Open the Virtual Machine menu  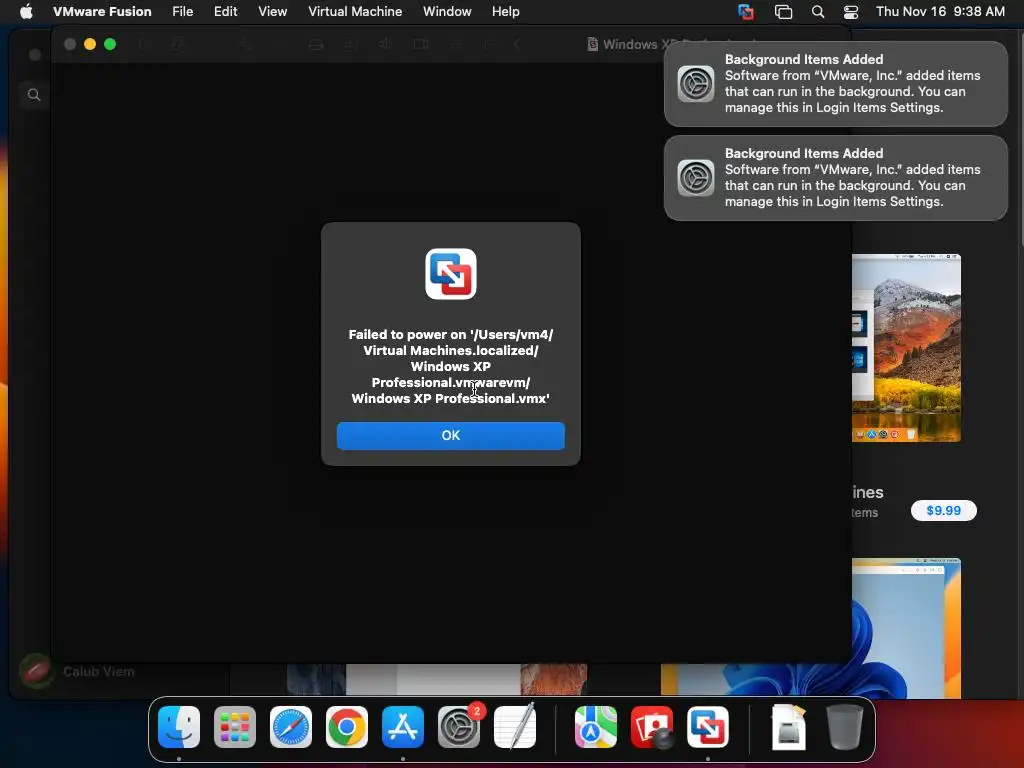click(x=355, y=11)
